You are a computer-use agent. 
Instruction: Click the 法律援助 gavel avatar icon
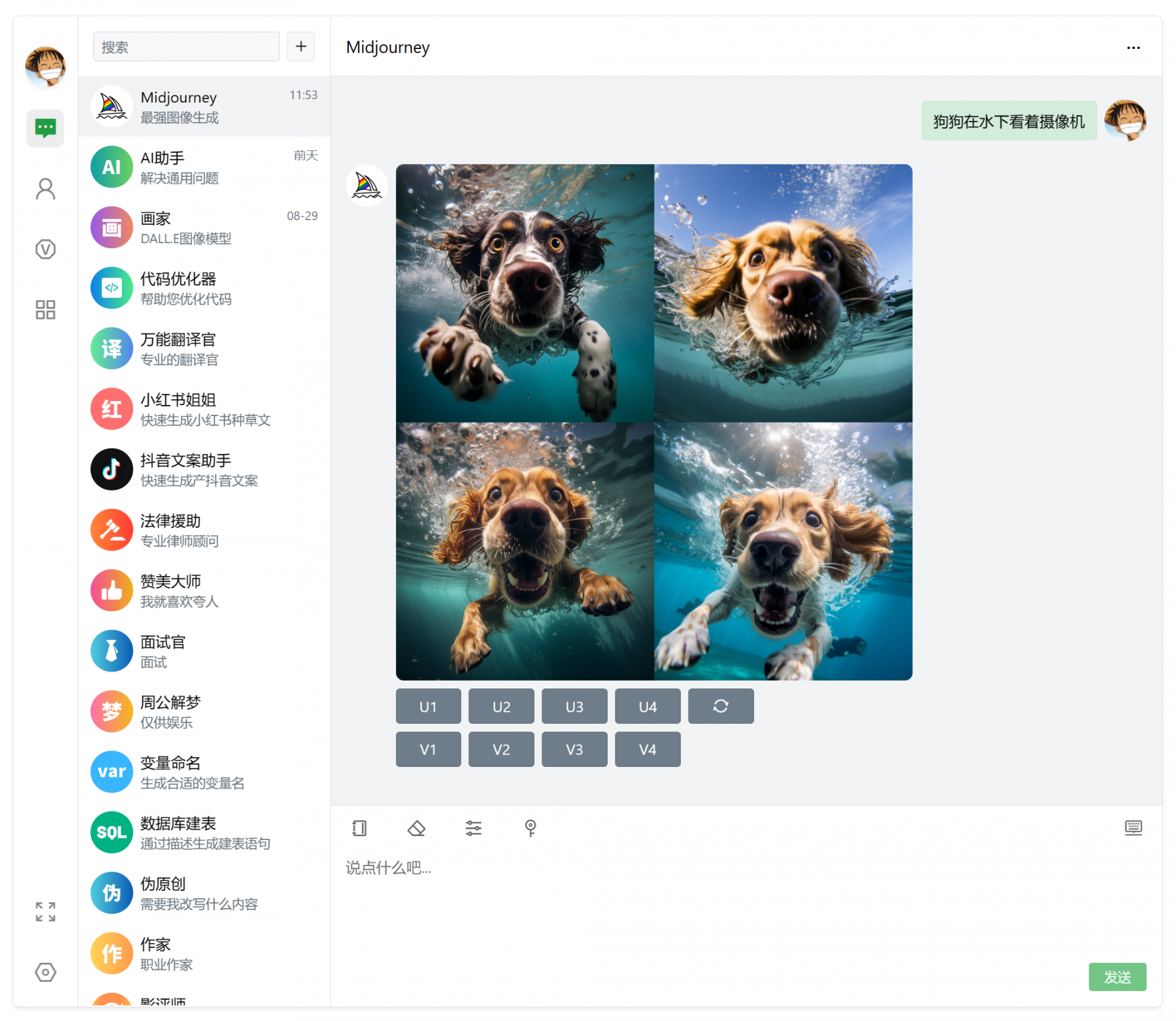pos(112,530)
